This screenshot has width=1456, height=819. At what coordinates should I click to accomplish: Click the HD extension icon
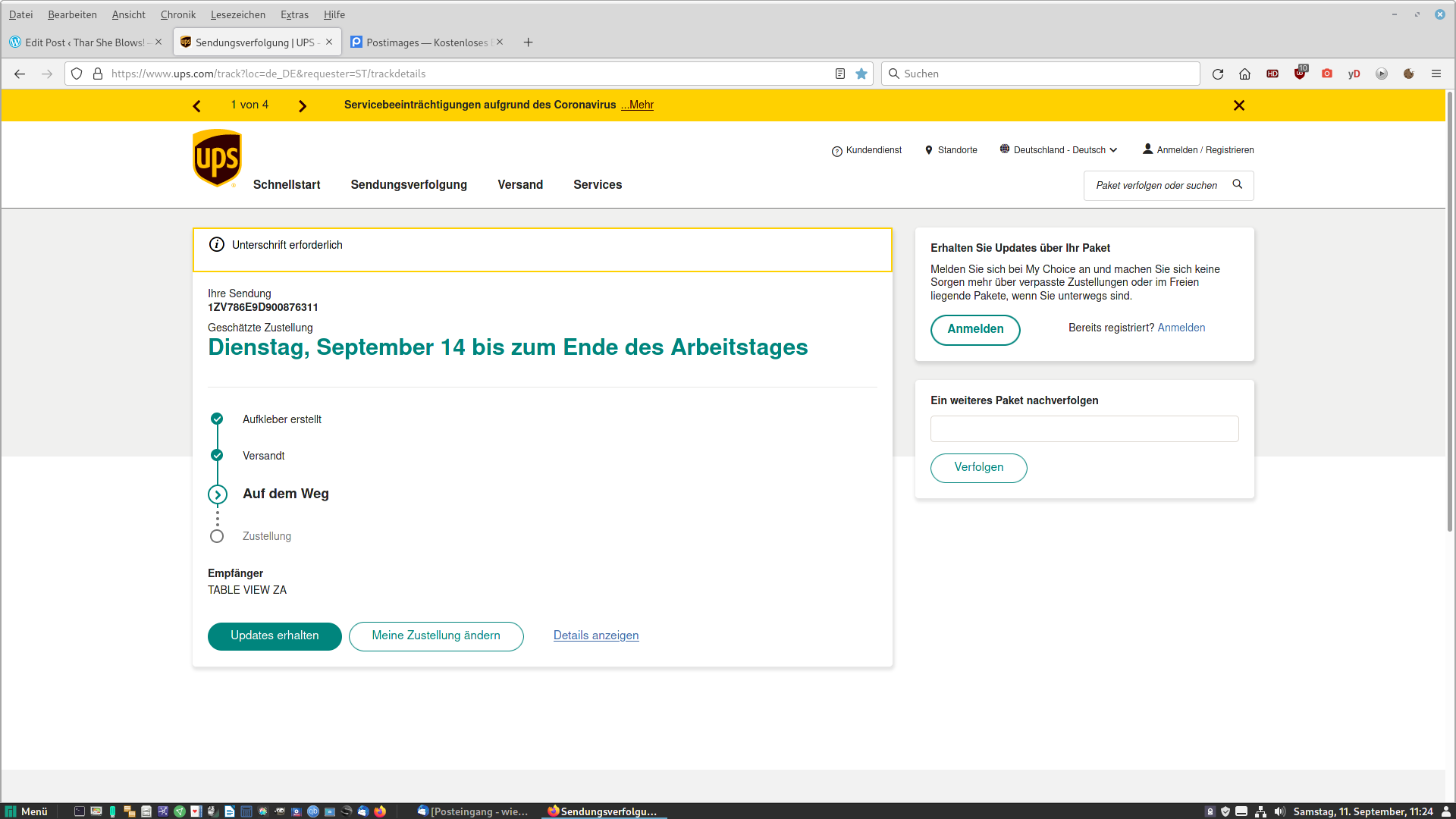click(x=1272, y=74)
